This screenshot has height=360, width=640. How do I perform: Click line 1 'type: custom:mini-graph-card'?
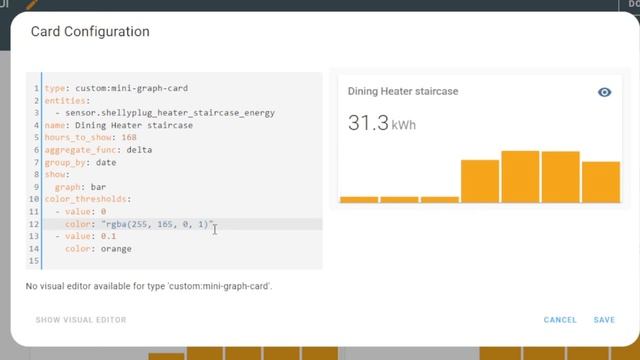pyautogui.click(x=116, y=88)
